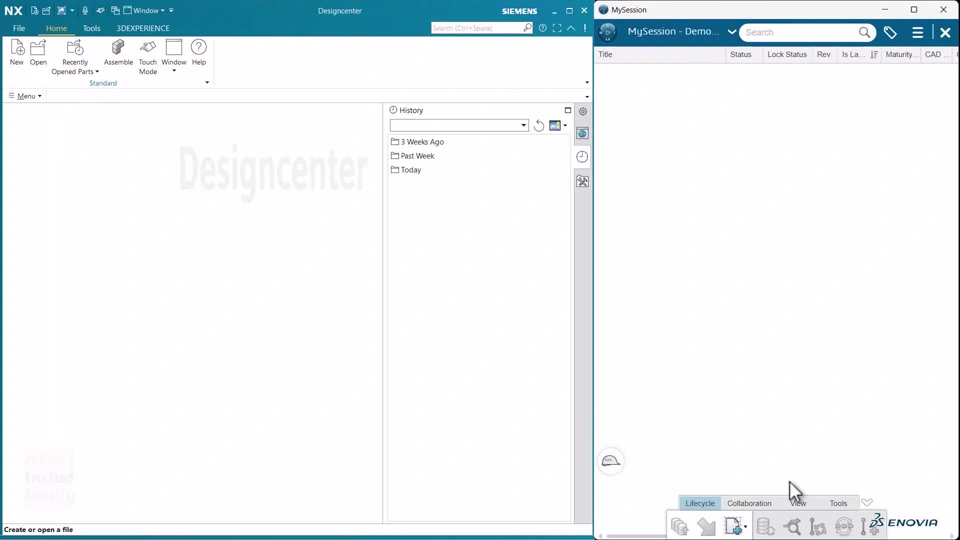Expand the quick access toolbar options arrow

click(171, 10)
